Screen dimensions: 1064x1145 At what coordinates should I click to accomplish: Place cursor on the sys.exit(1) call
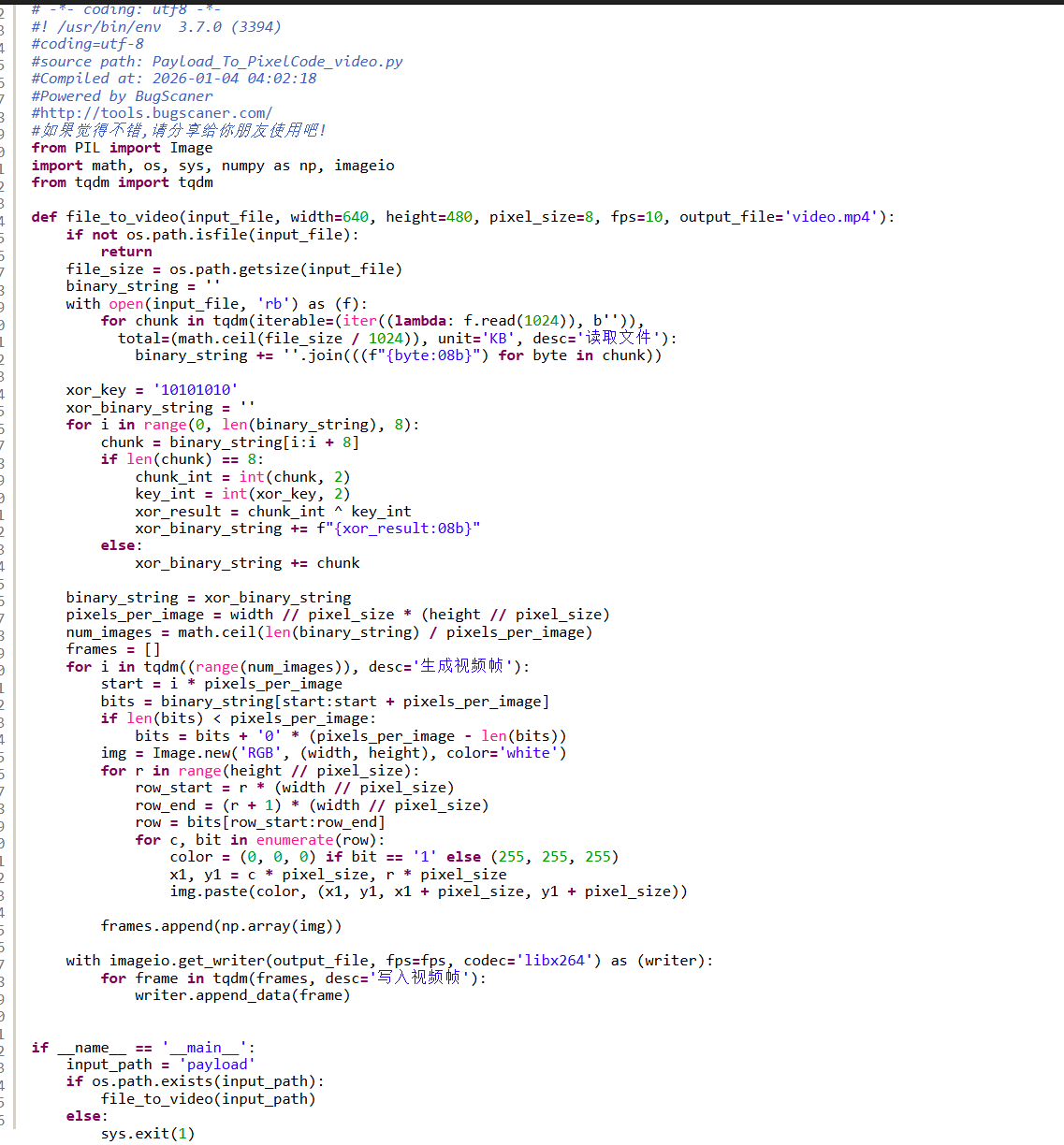148,1134
